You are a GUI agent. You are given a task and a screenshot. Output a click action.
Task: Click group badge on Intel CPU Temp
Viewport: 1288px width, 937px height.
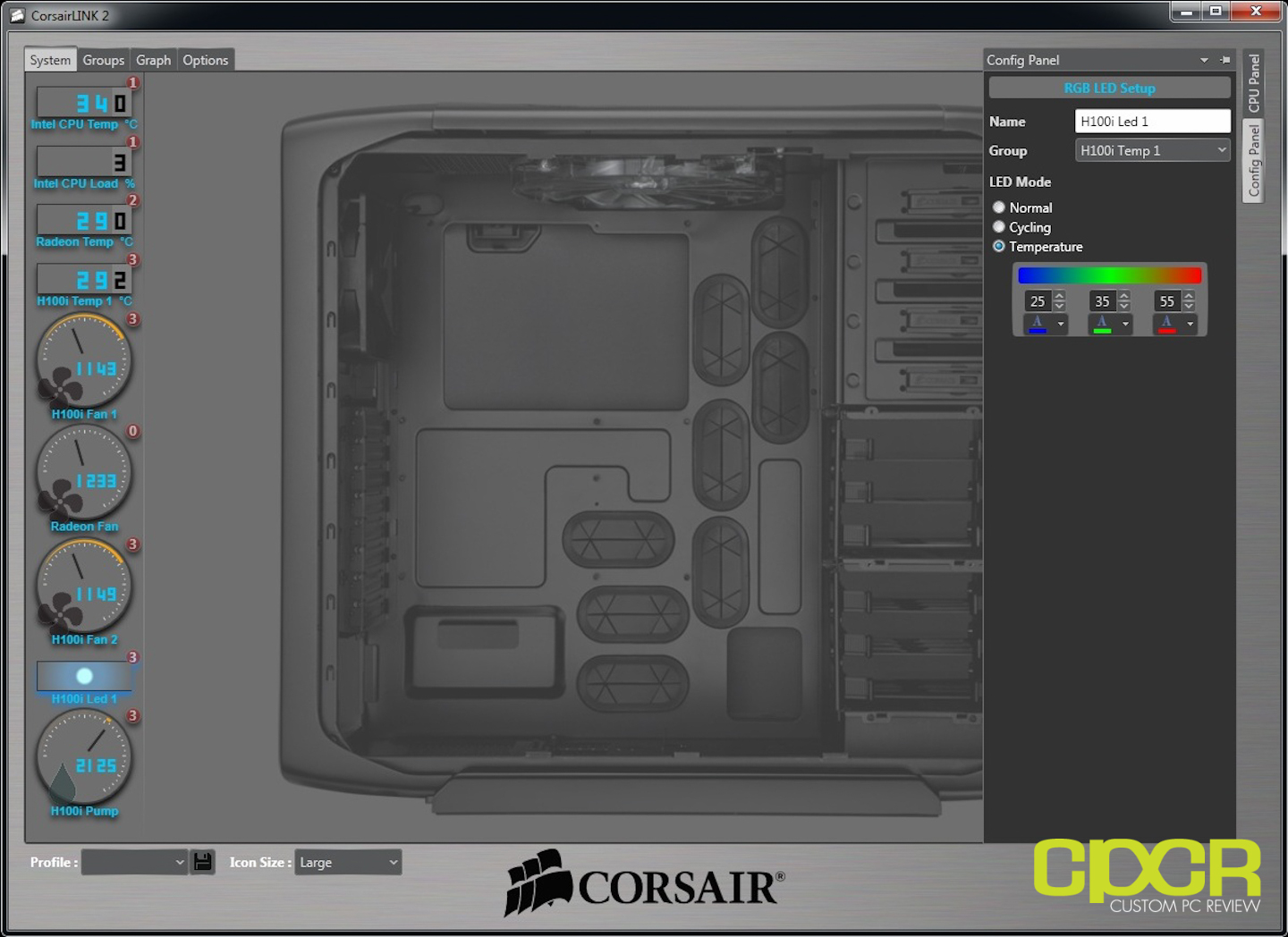click(133, 82)
